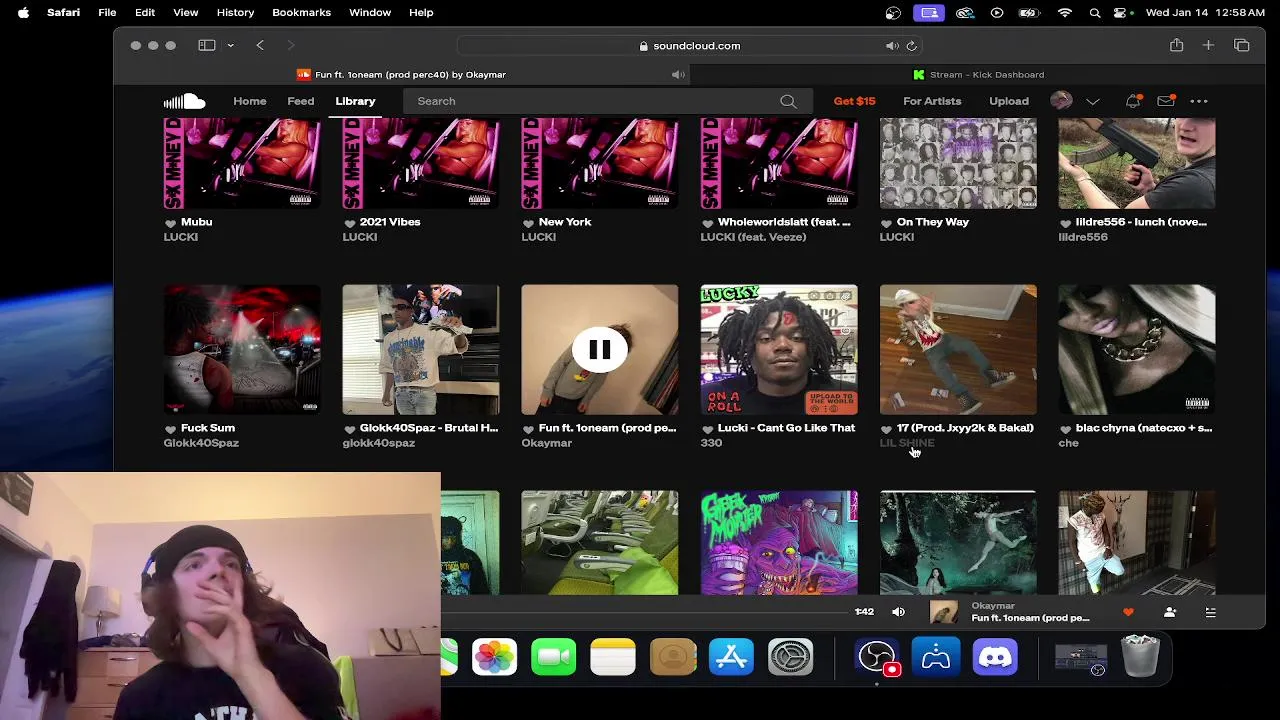Mute the tab audio in address bar
The width and height of the screenshot is (1280, 720).
pos(891,46)
